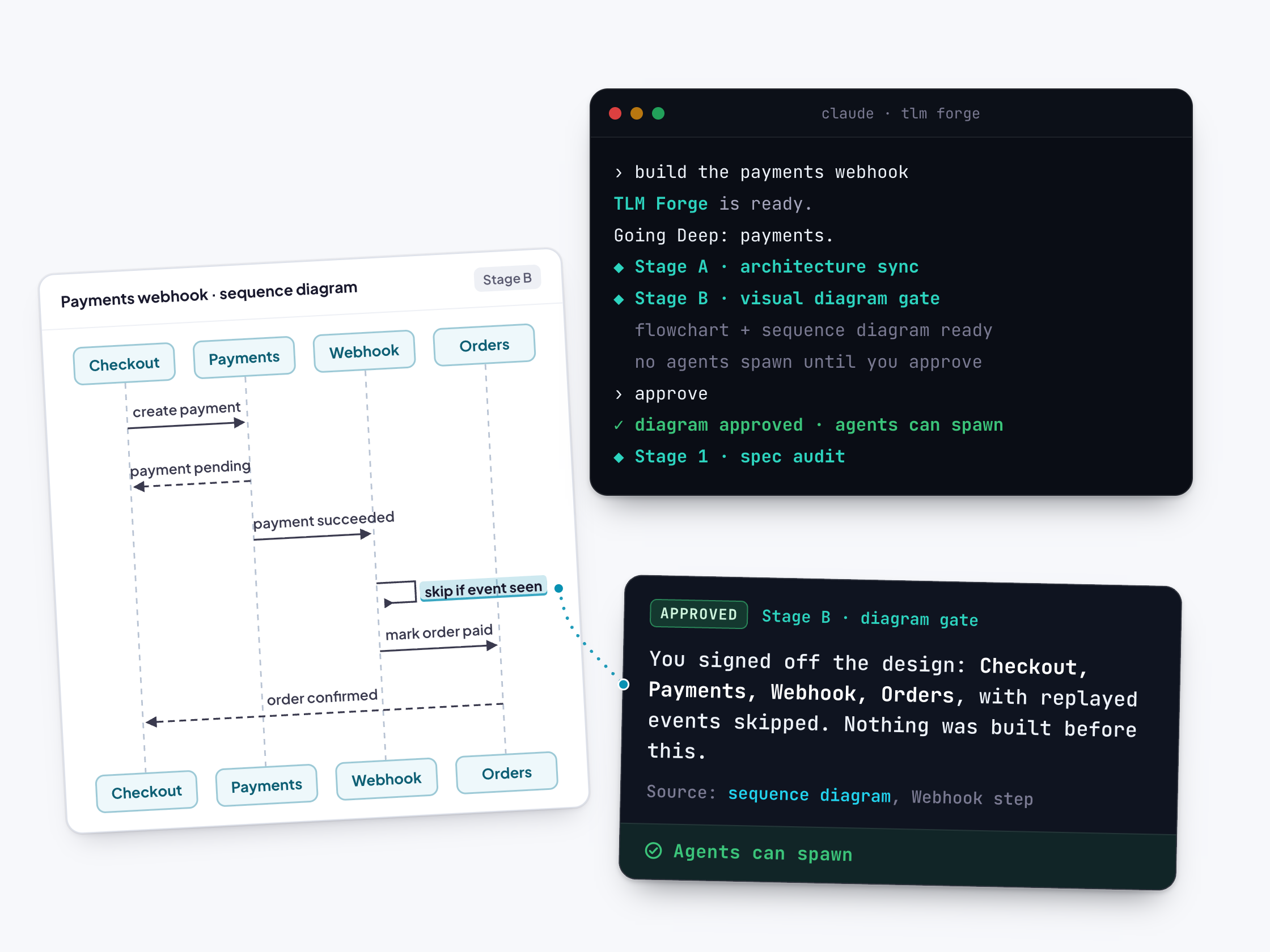1270x952 pixels.
Task: Click the checkmark before diagram approved
Action: tap(619, 425)
